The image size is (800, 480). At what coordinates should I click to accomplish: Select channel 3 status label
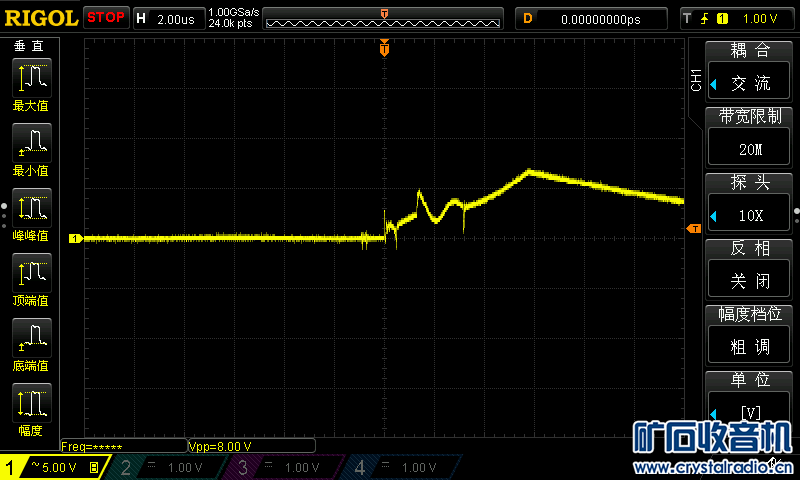tap(243, 468)
